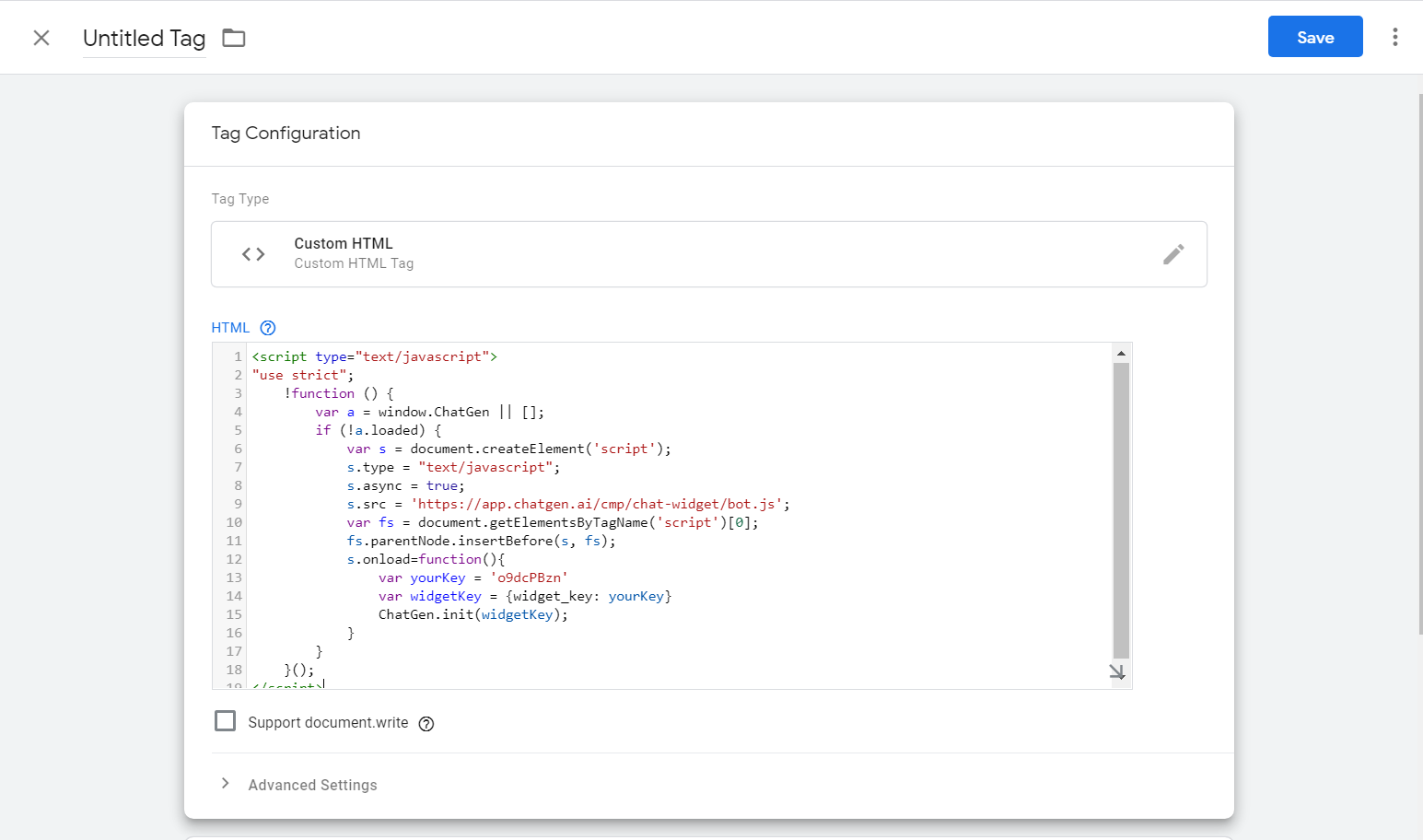Click the editor scrollbar up arrow
Image resolution: width=1423 pixels, height=840 pixels.
1121,354
